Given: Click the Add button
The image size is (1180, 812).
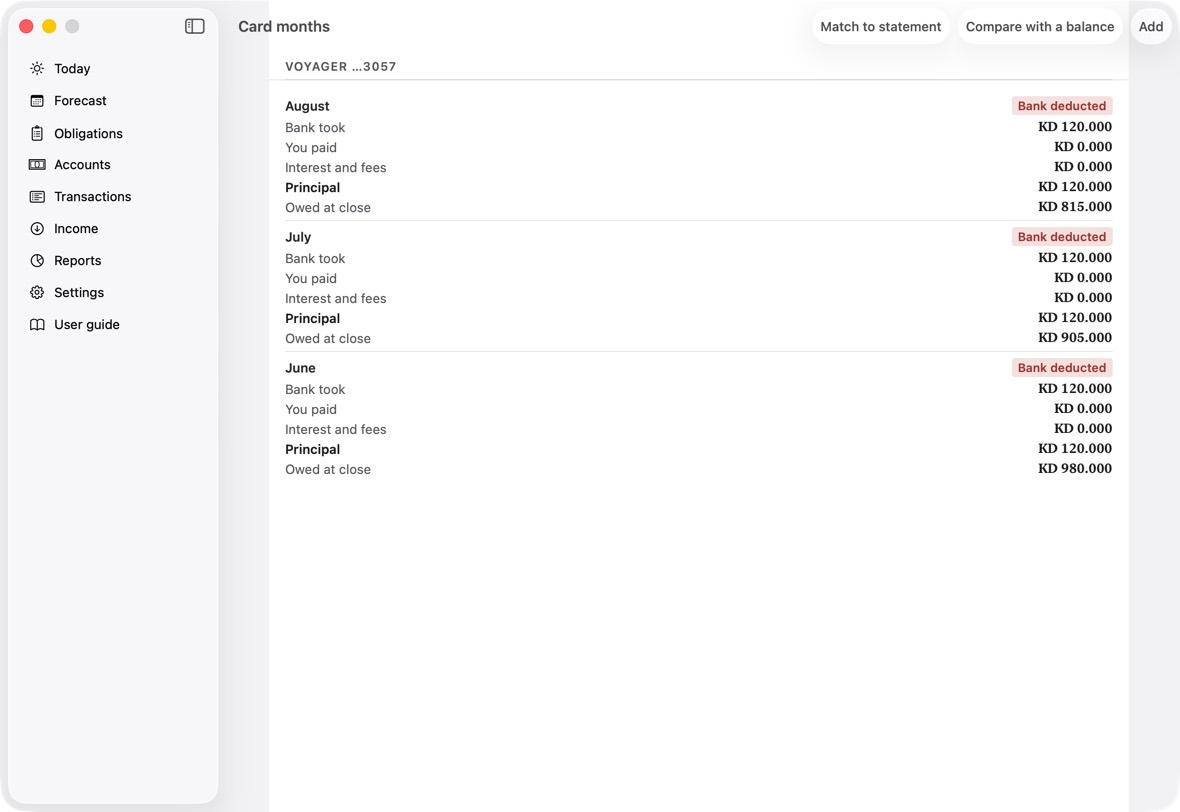Looking at the screenshot, I should 1151,26.
